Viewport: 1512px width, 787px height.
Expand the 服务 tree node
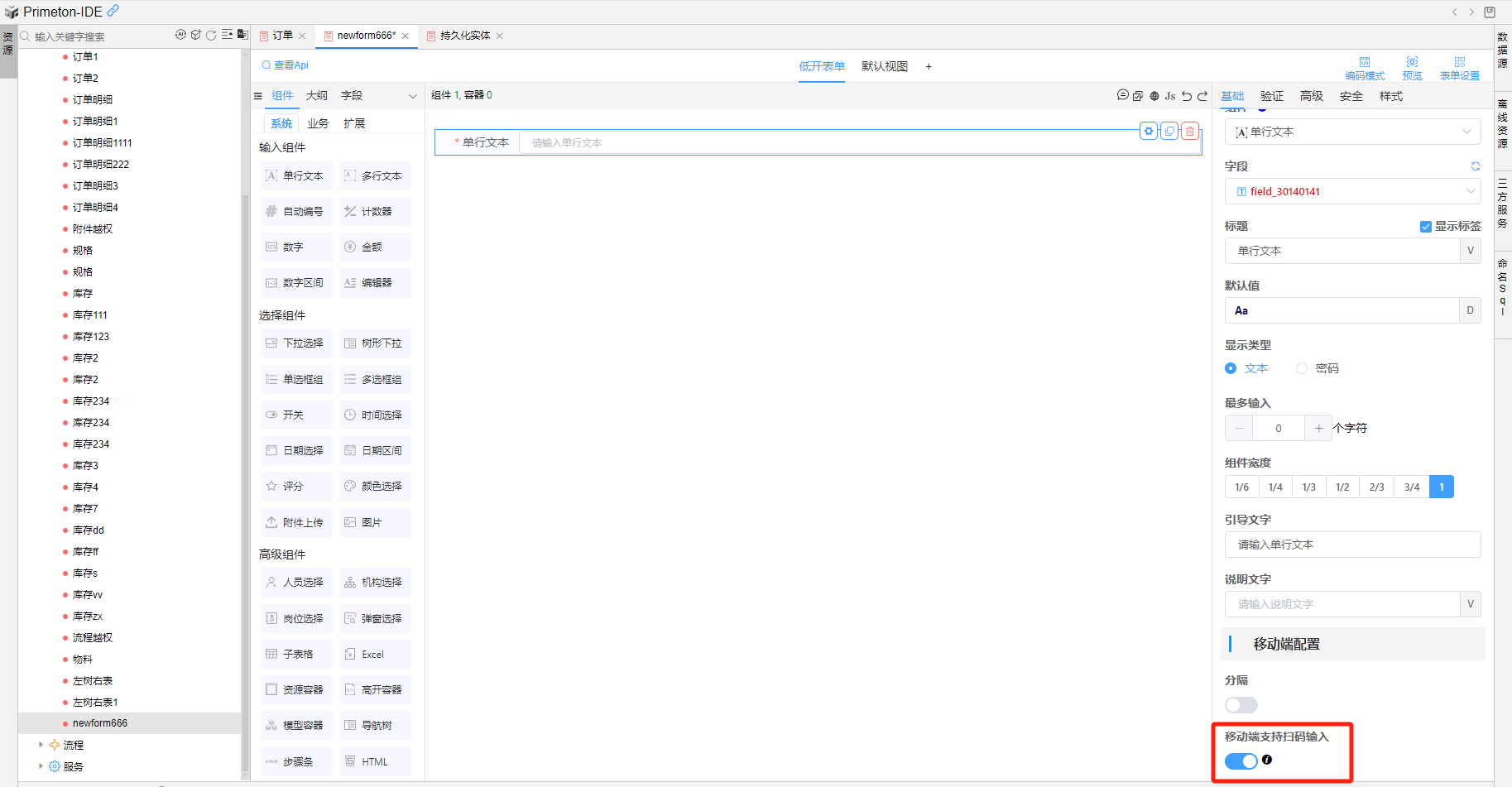[41, 766]
